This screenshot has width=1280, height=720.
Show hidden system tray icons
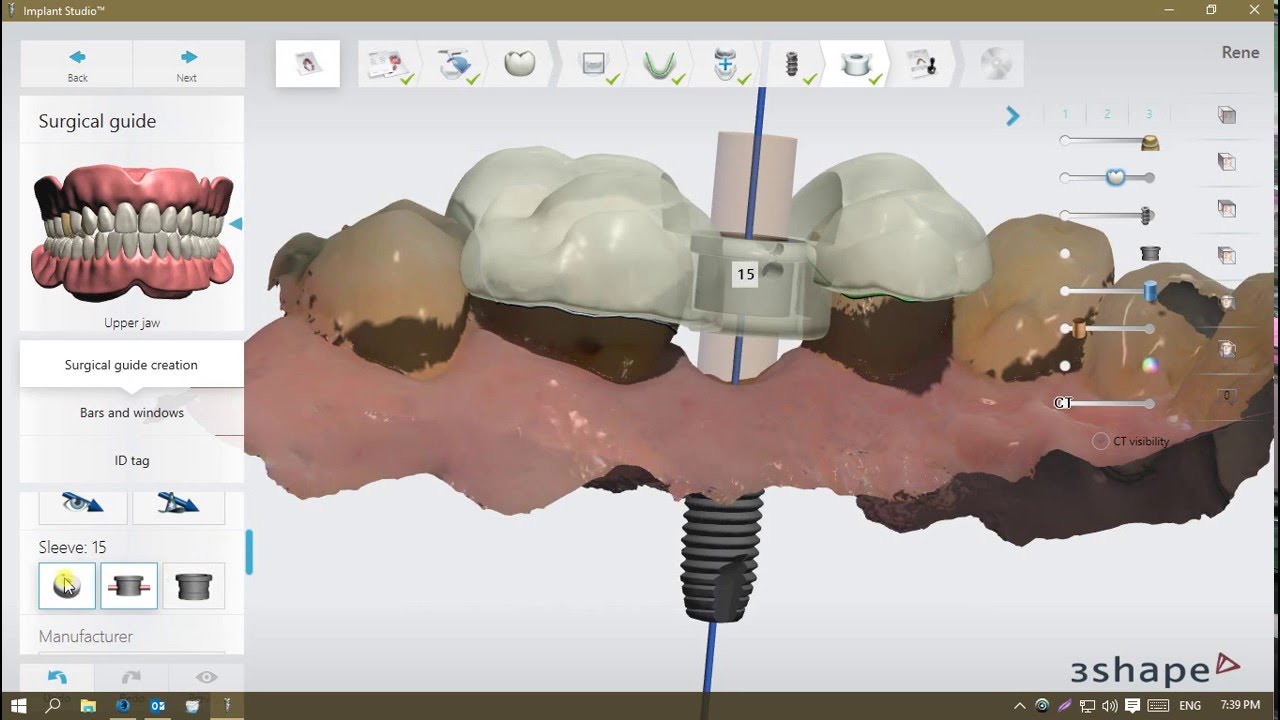(x=1020, y=706)
